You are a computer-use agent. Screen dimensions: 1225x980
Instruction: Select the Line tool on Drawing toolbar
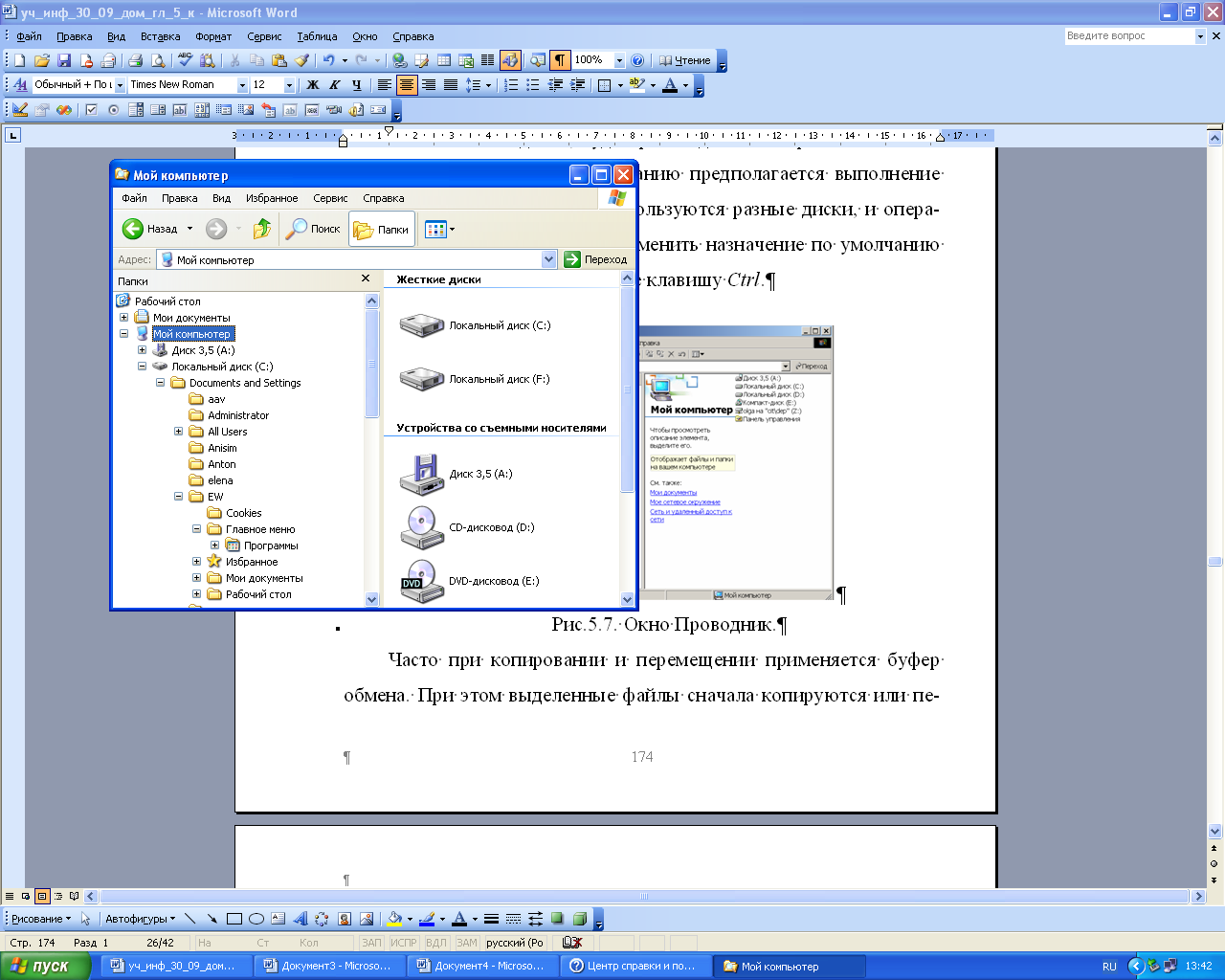[x=189, y=919]
